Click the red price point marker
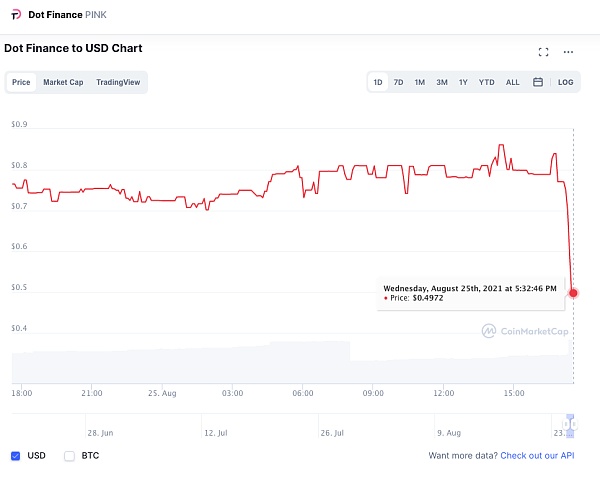 (573, 293)
